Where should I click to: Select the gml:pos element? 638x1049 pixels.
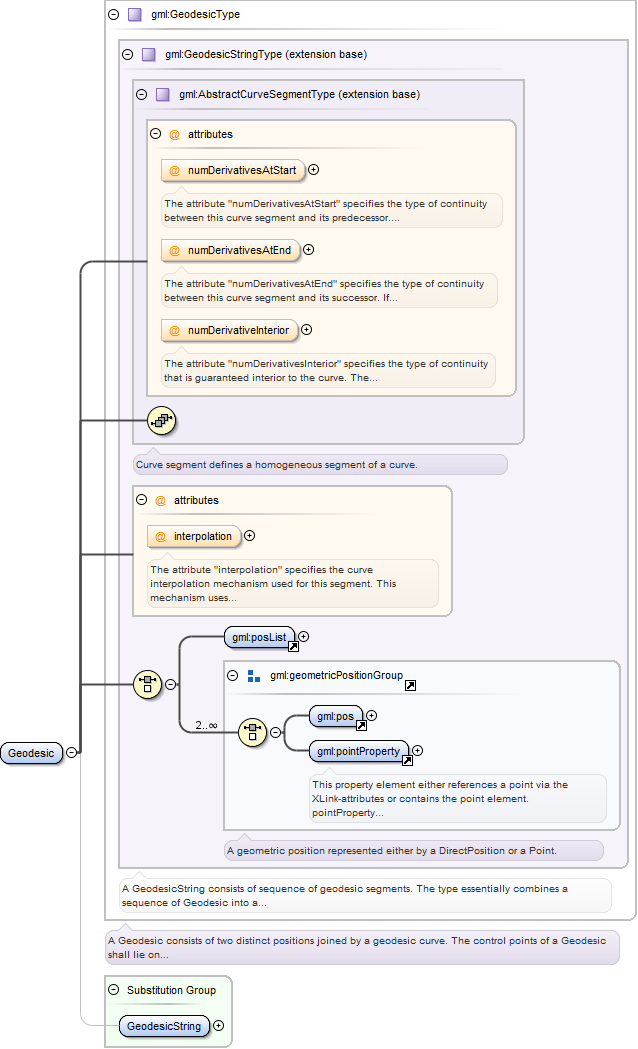tap(336, 716)
